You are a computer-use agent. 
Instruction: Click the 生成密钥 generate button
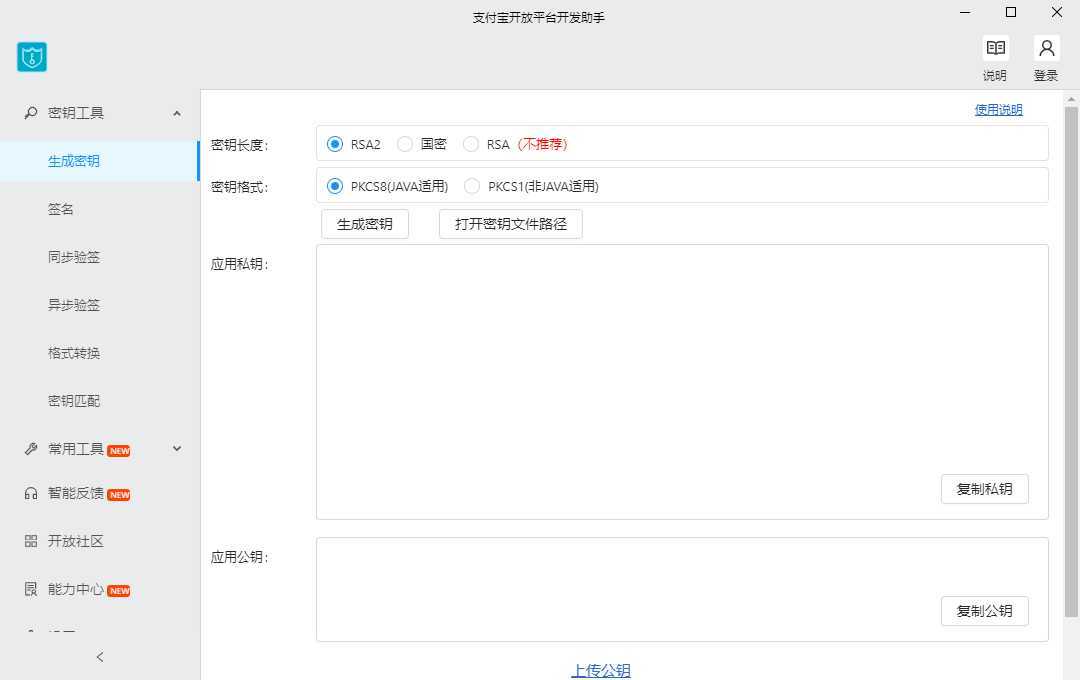[x=364, y=223]
